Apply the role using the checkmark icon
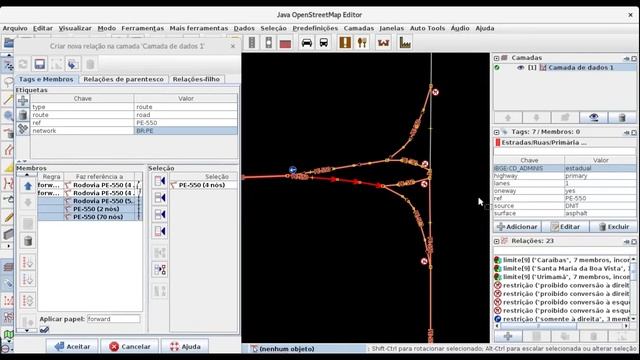640x360 pixels. coord(44,329)
